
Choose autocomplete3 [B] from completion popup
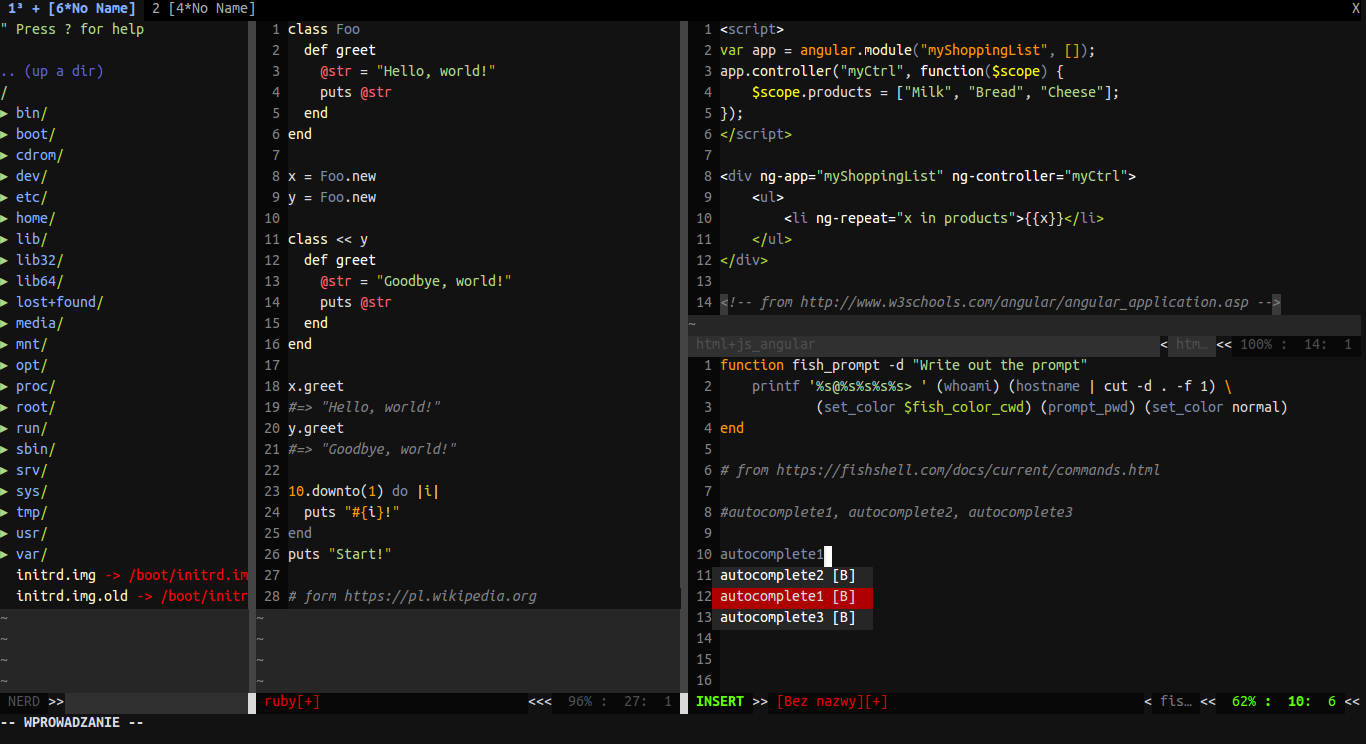[x=792, y=617]
